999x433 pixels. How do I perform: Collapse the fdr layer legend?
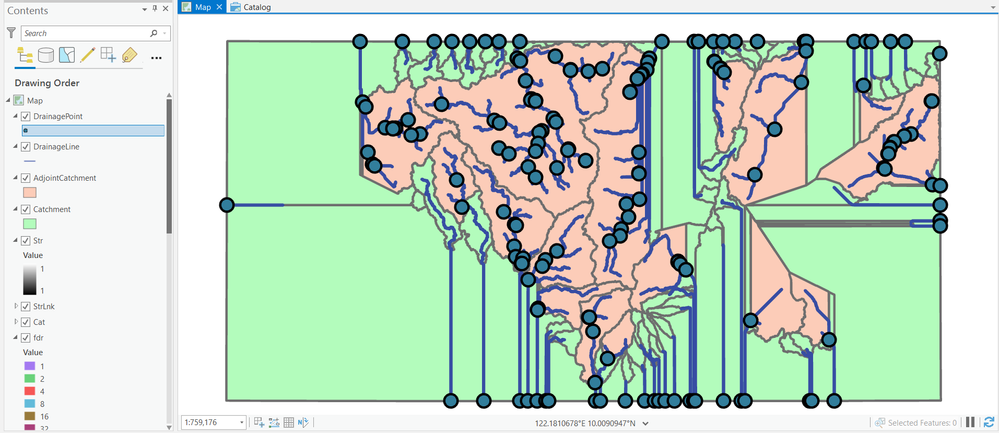coord(16,337)
